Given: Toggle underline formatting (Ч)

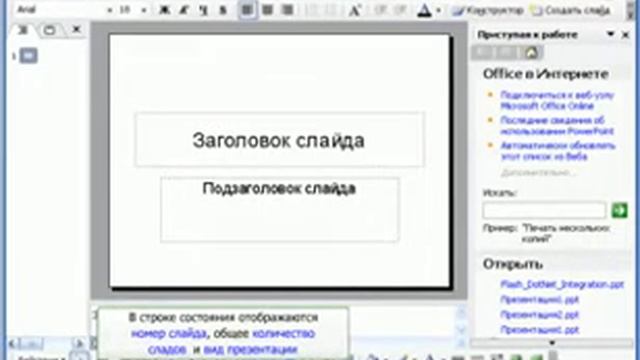Looking at the screenshot, I should pyautogui.click(x=203, y=10).
